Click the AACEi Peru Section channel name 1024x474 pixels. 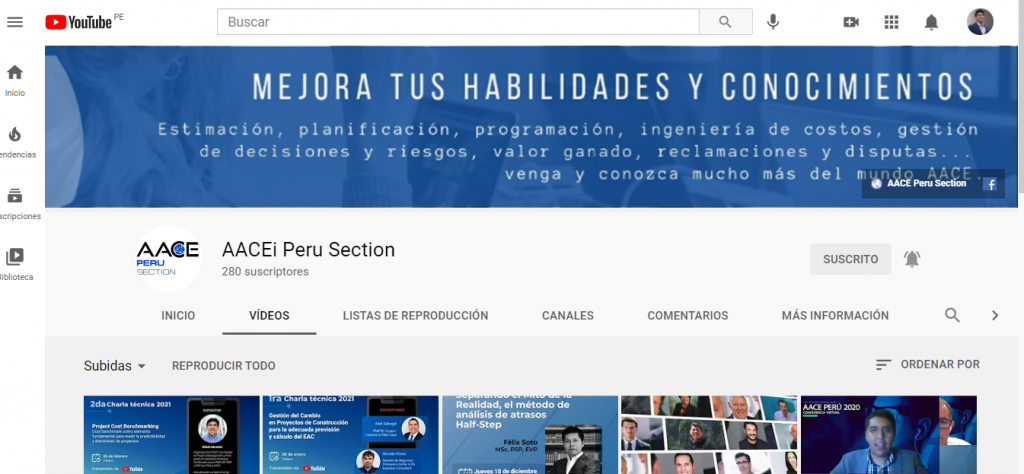pyautogui.click(x=308, y=249)
